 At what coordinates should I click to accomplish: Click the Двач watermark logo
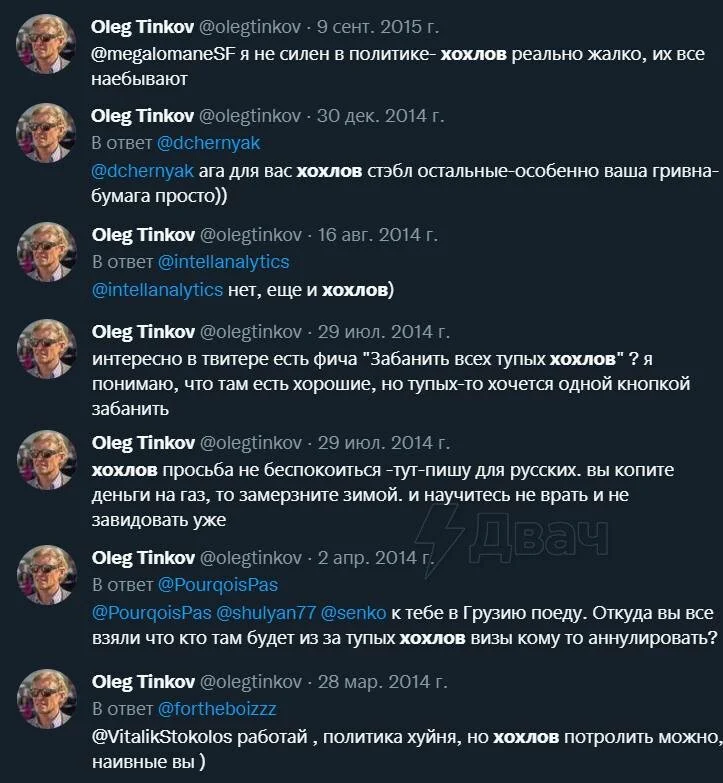coord(512,537)
